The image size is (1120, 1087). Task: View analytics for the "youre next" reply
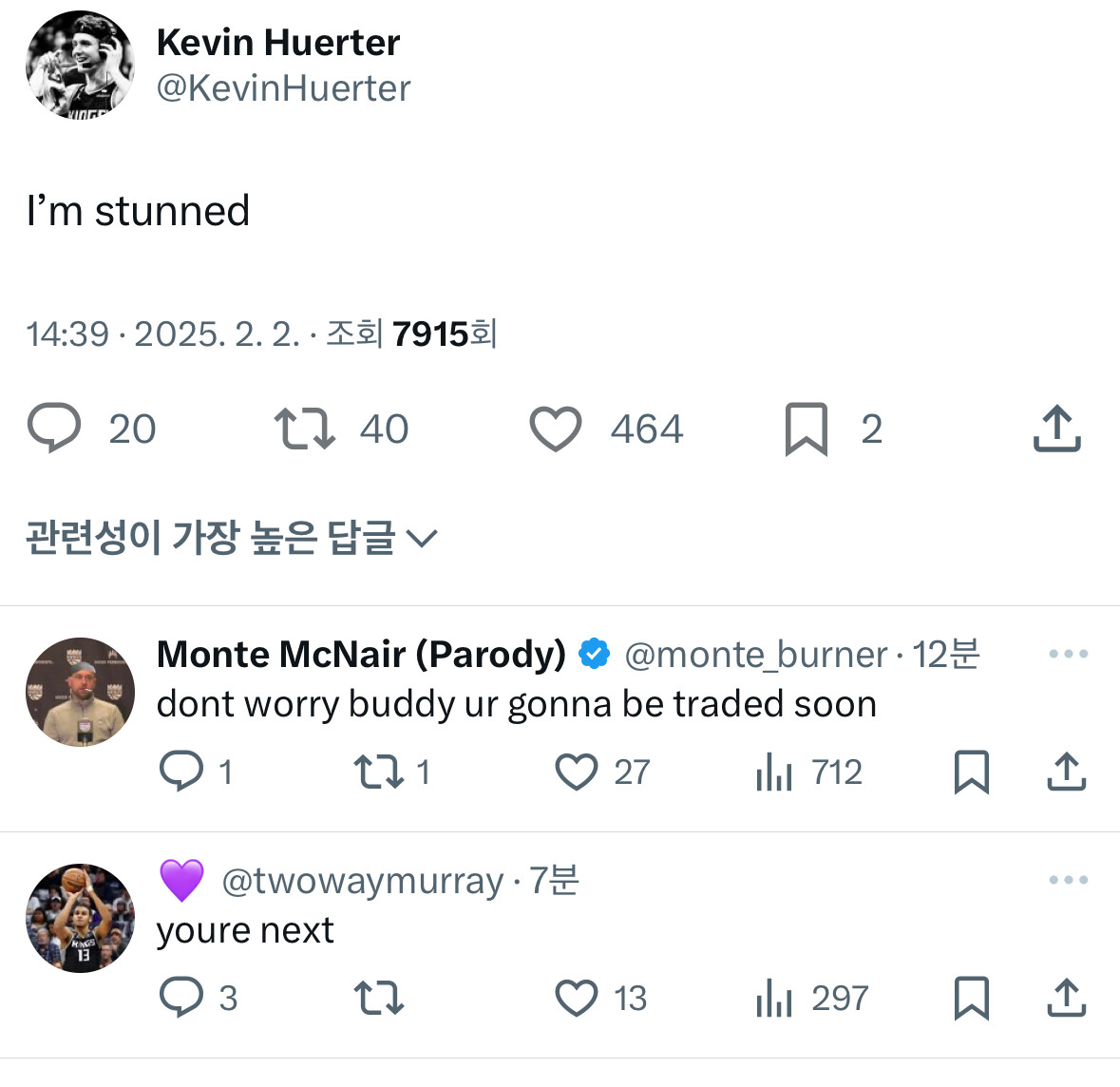(774, 998)
